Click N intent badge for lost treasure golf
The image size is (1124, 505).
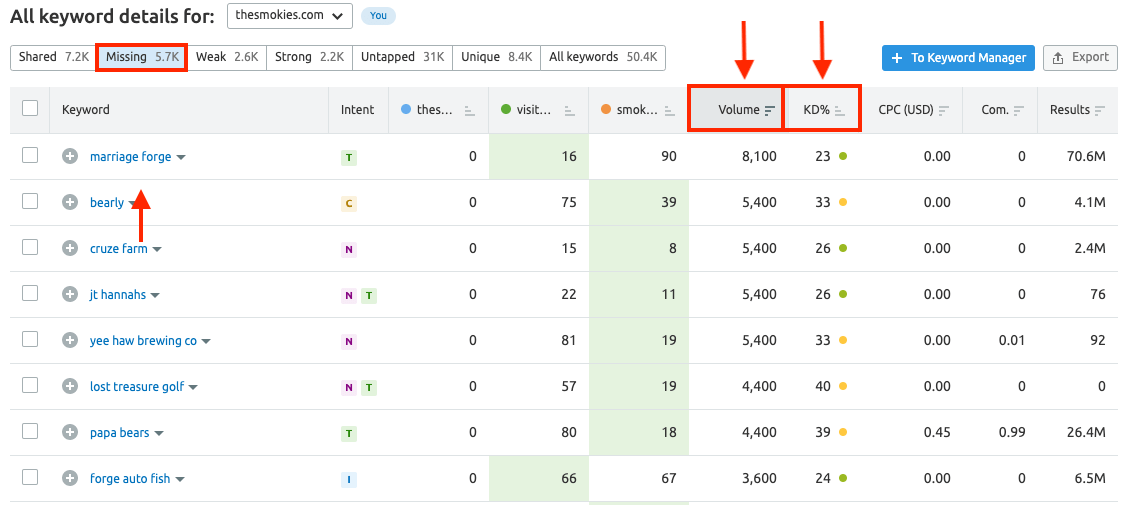pyautogui.click(x=348, y=387)
